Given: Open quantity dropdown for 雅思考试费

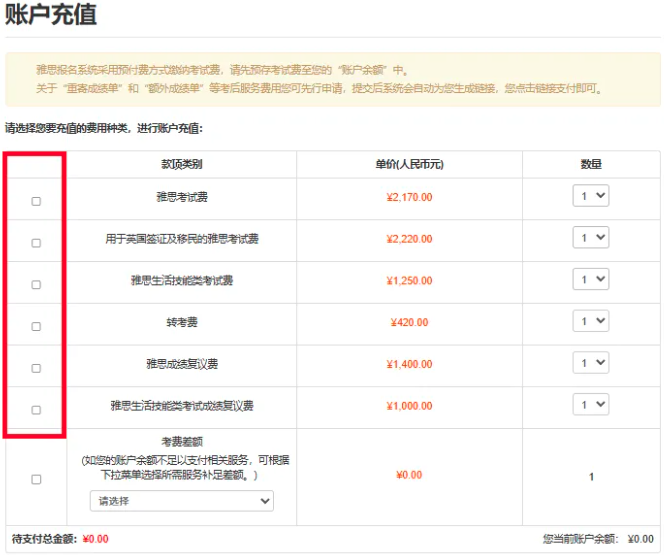Looking at the screenshot, I should [591, 196].
